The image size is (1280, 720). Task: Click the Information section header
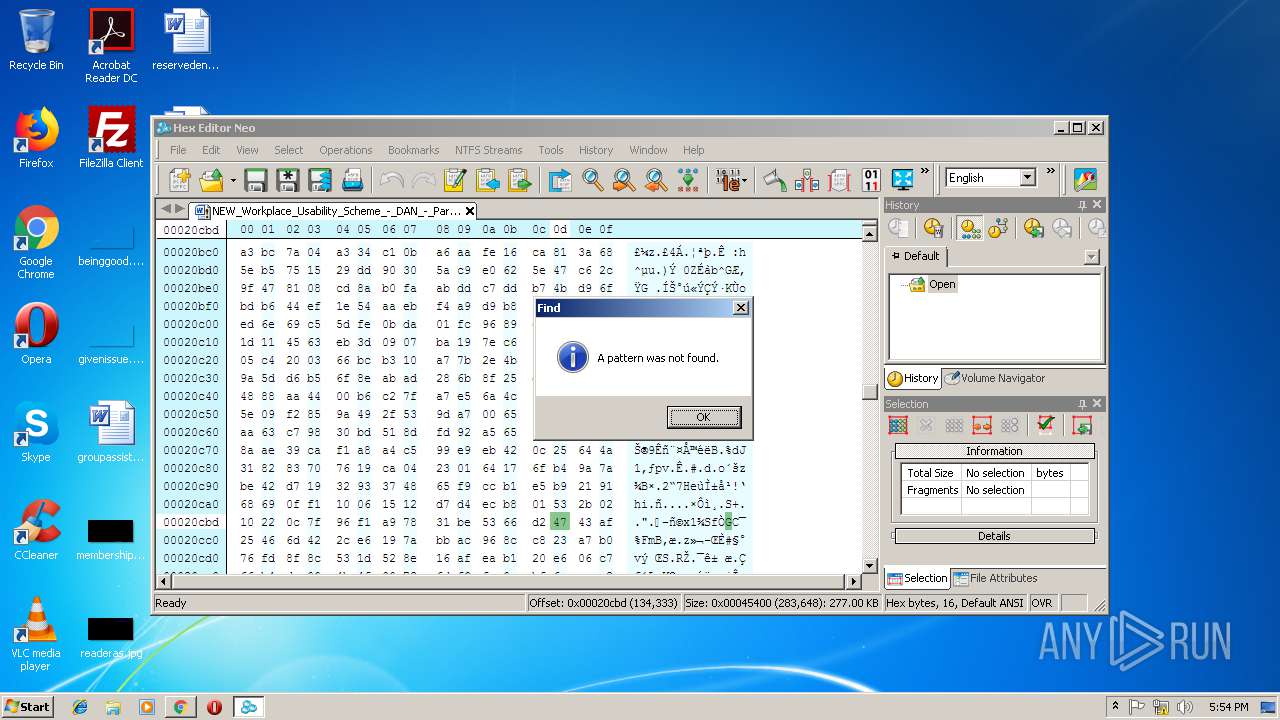click(x=994, y=451)
